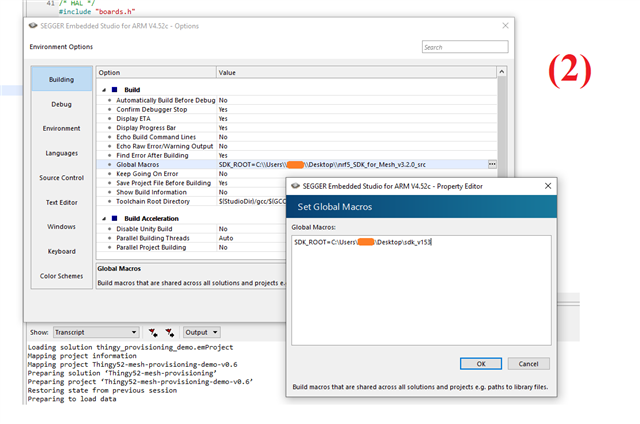The image size is (640, 424).
Task: Click transcript line 'Preparing to load data'
Action: coord(72,399)
